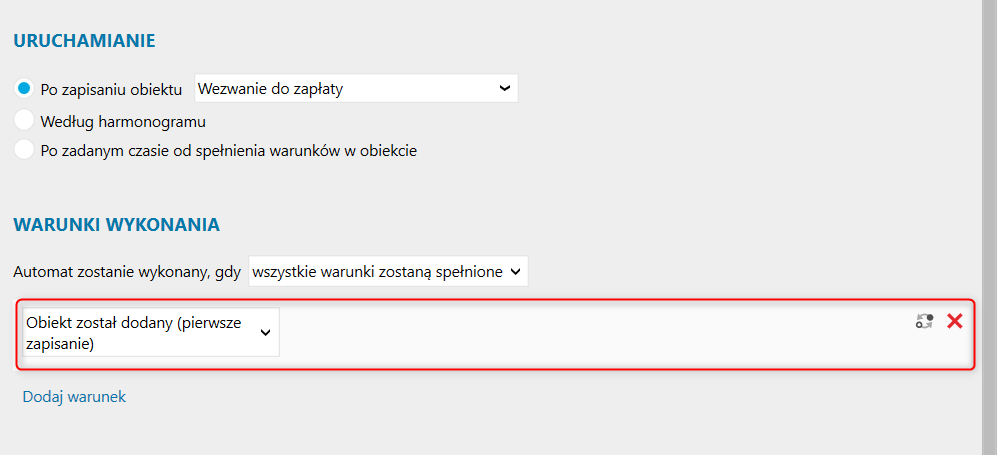
Task: Click the 'Dodaj warunek' link
Action: click(74, 397)
